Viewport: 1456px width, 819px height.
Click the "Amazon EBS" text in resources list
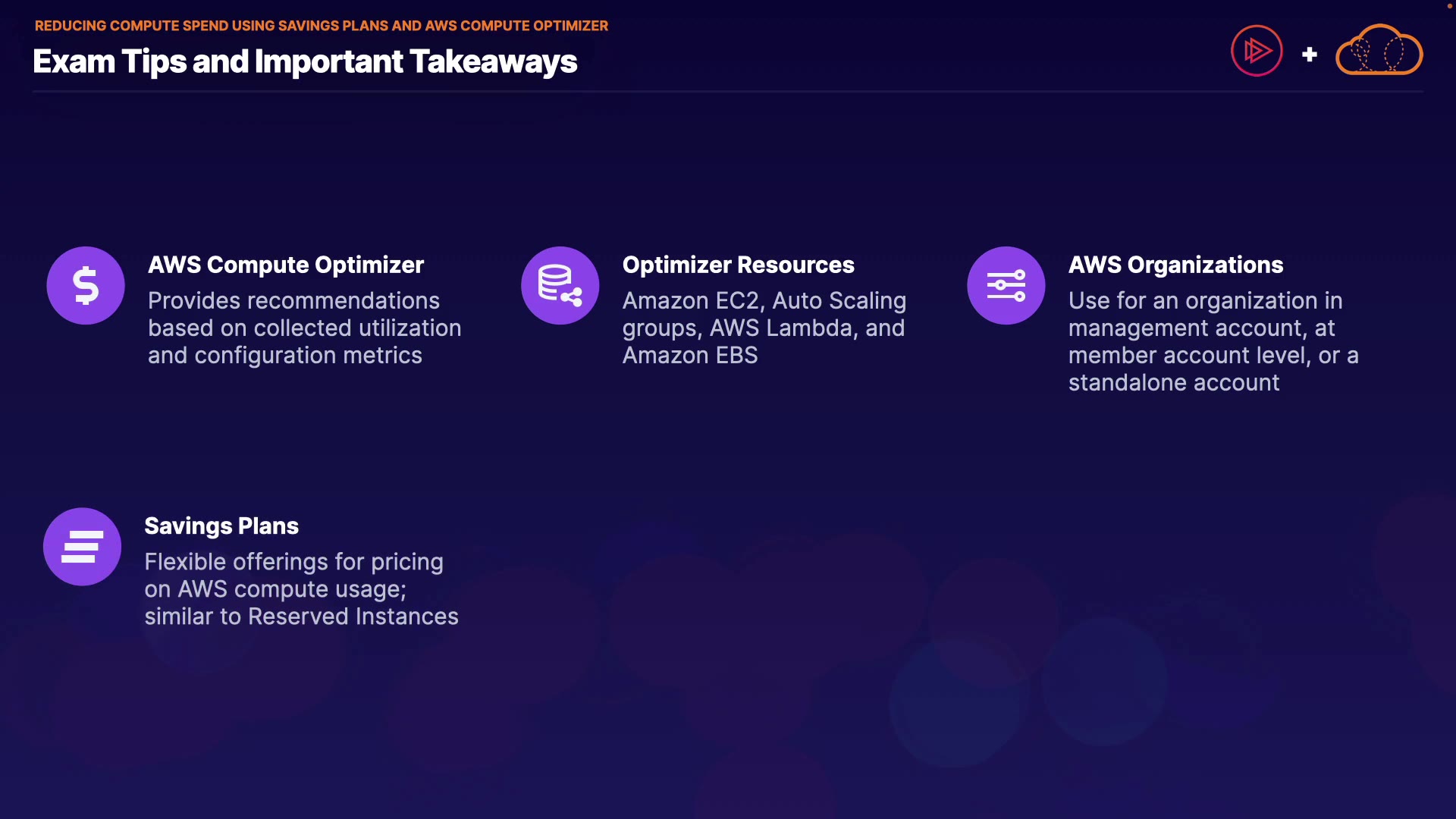[x=690, y=356]
